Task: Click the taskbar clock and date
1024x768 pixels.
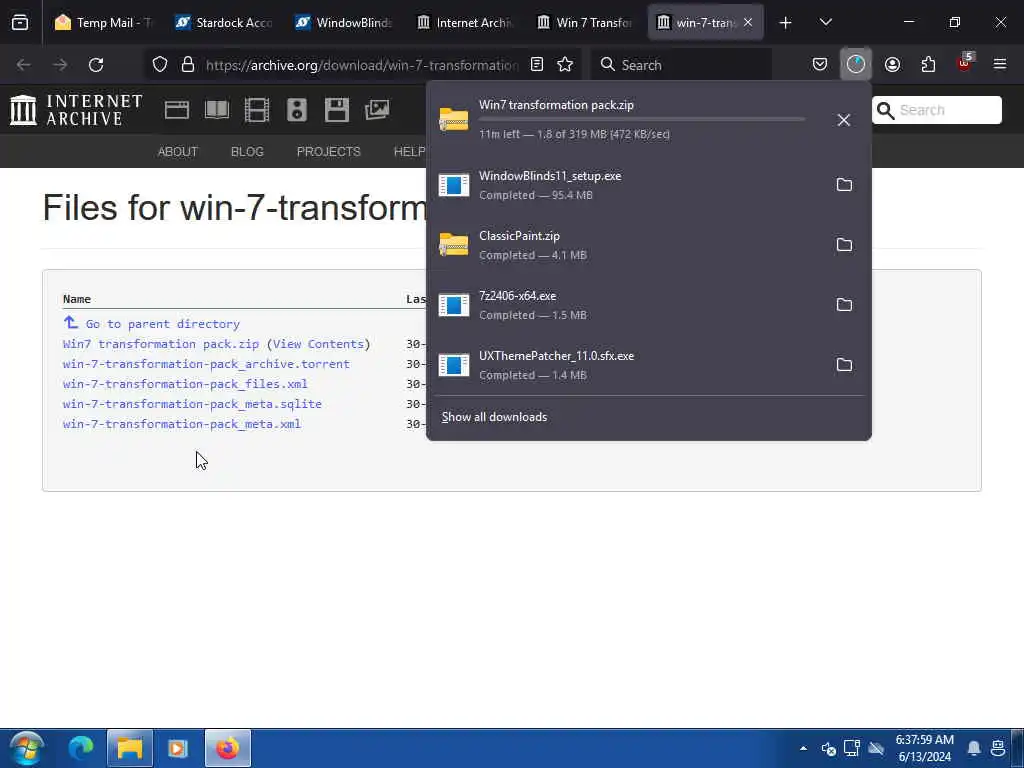Action: click(925, 748)
